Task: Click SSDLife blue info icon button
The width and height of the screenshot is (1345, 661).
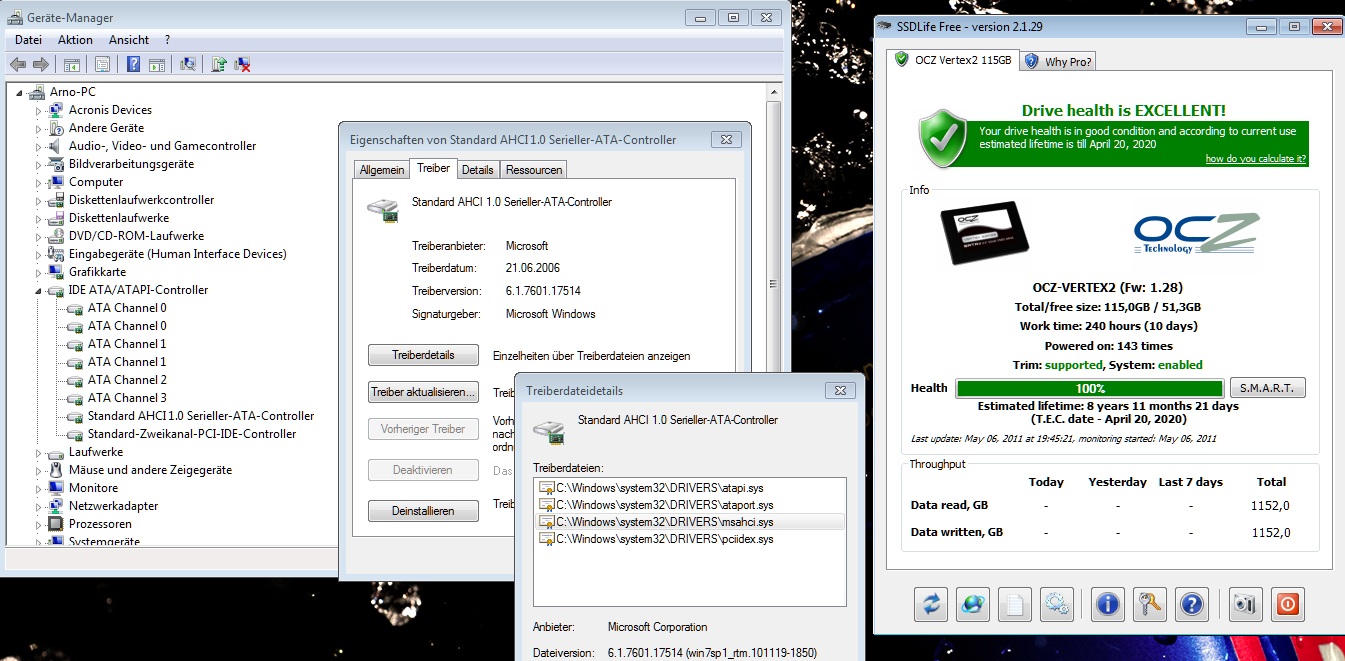Action: [1107, 604]
